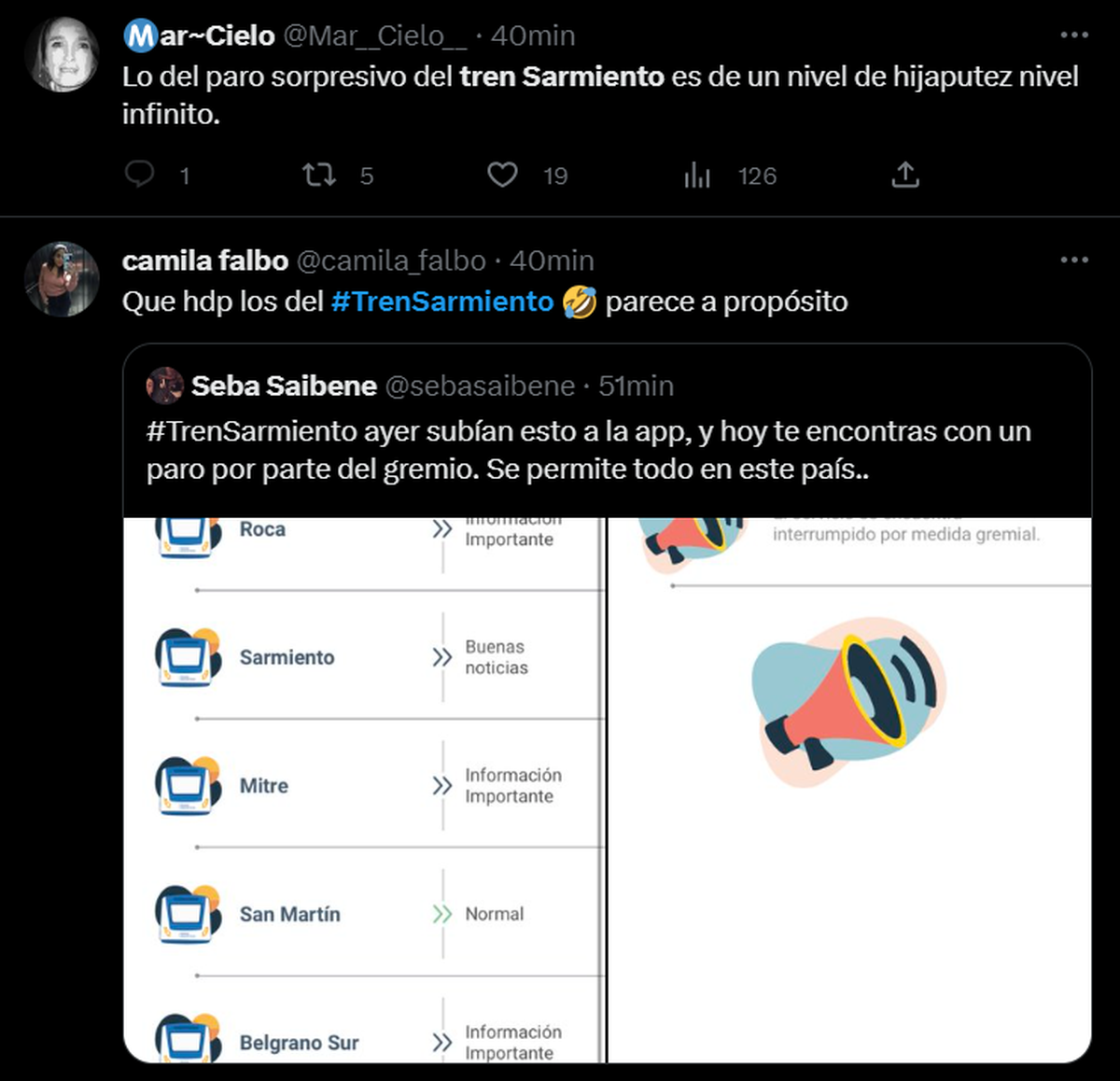This screenshot has width=1120, height=1081.
Task: Reply to Mar~Cielo's tweet
Action: [140, 175]
